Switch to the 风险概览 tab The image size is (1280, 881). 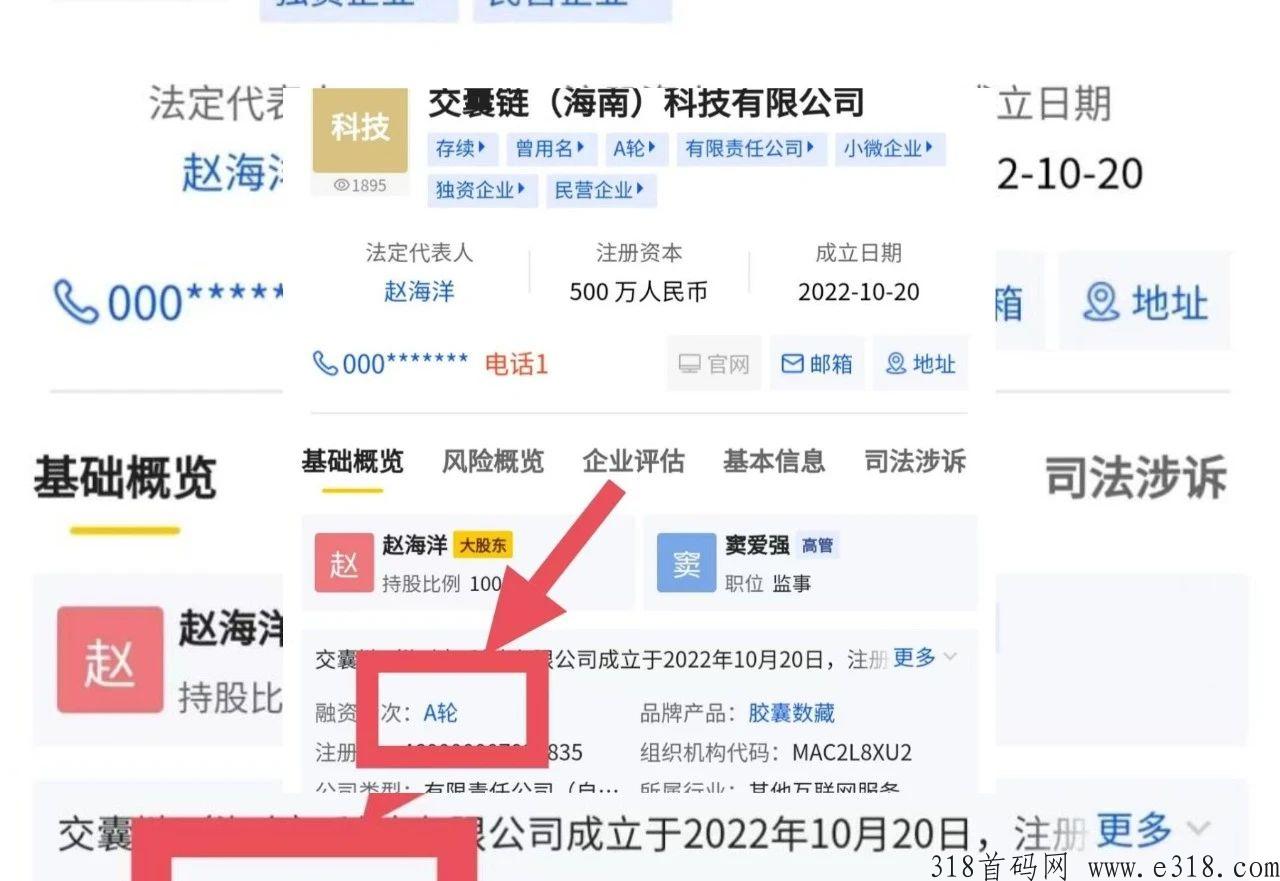pyautogui.click(x=493, y=461)
